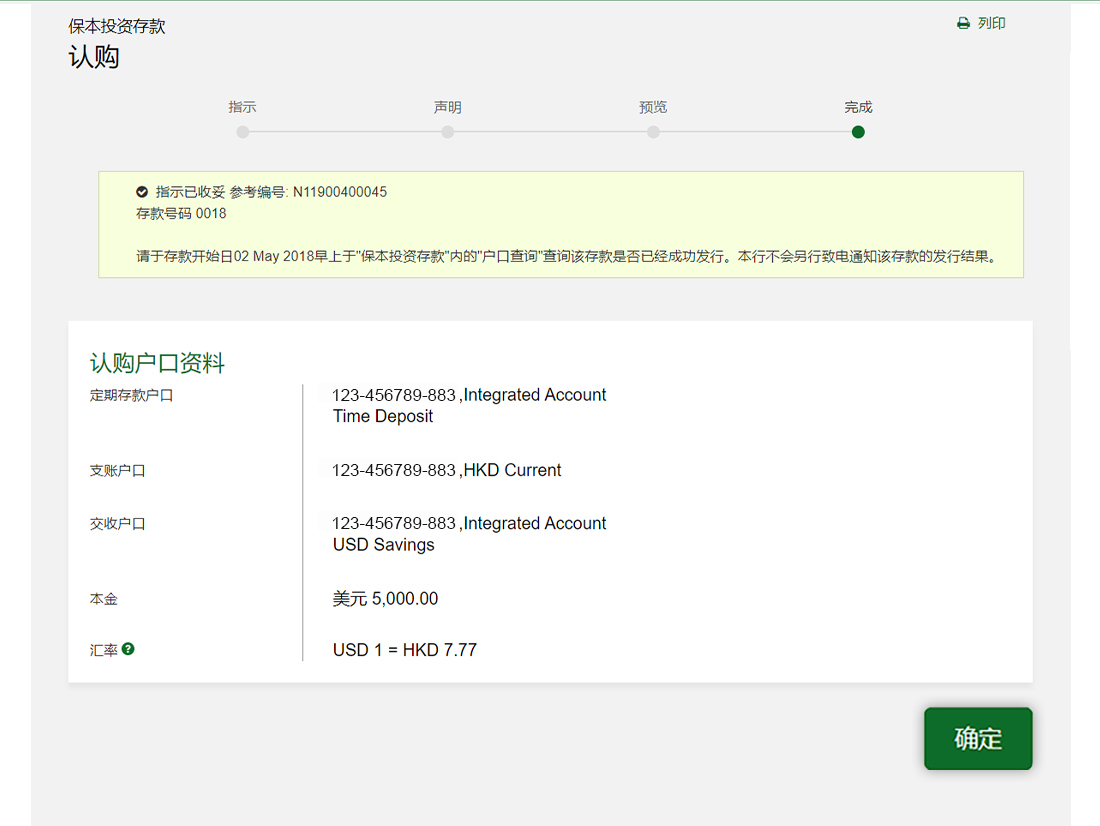Screen dimensions: 1100x826
Task: Click the help question mark next to 汇率
Action: (x=128, y=649)
